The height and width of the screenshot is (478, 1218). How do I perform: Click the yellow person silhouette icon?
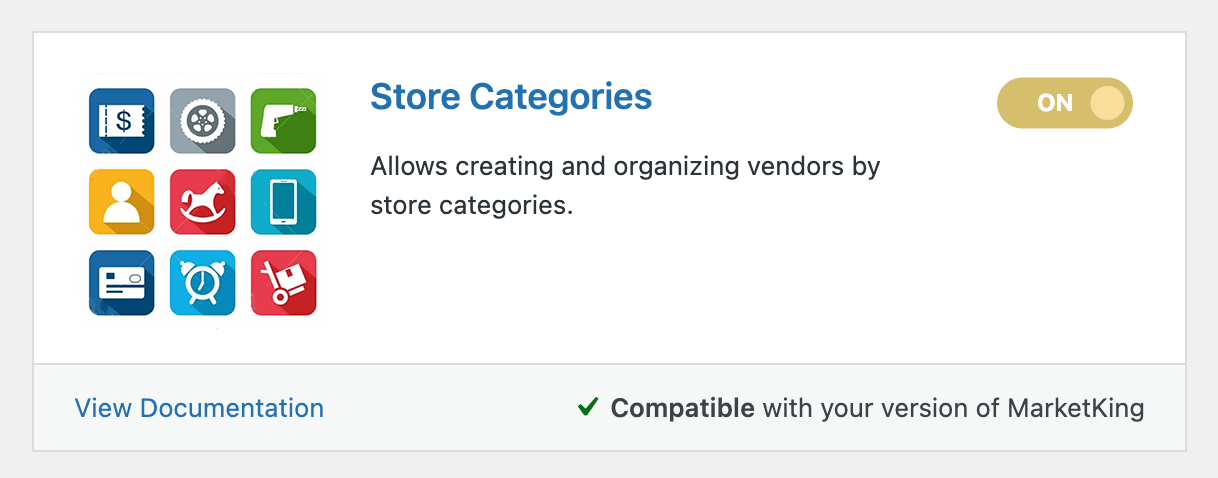122,202
